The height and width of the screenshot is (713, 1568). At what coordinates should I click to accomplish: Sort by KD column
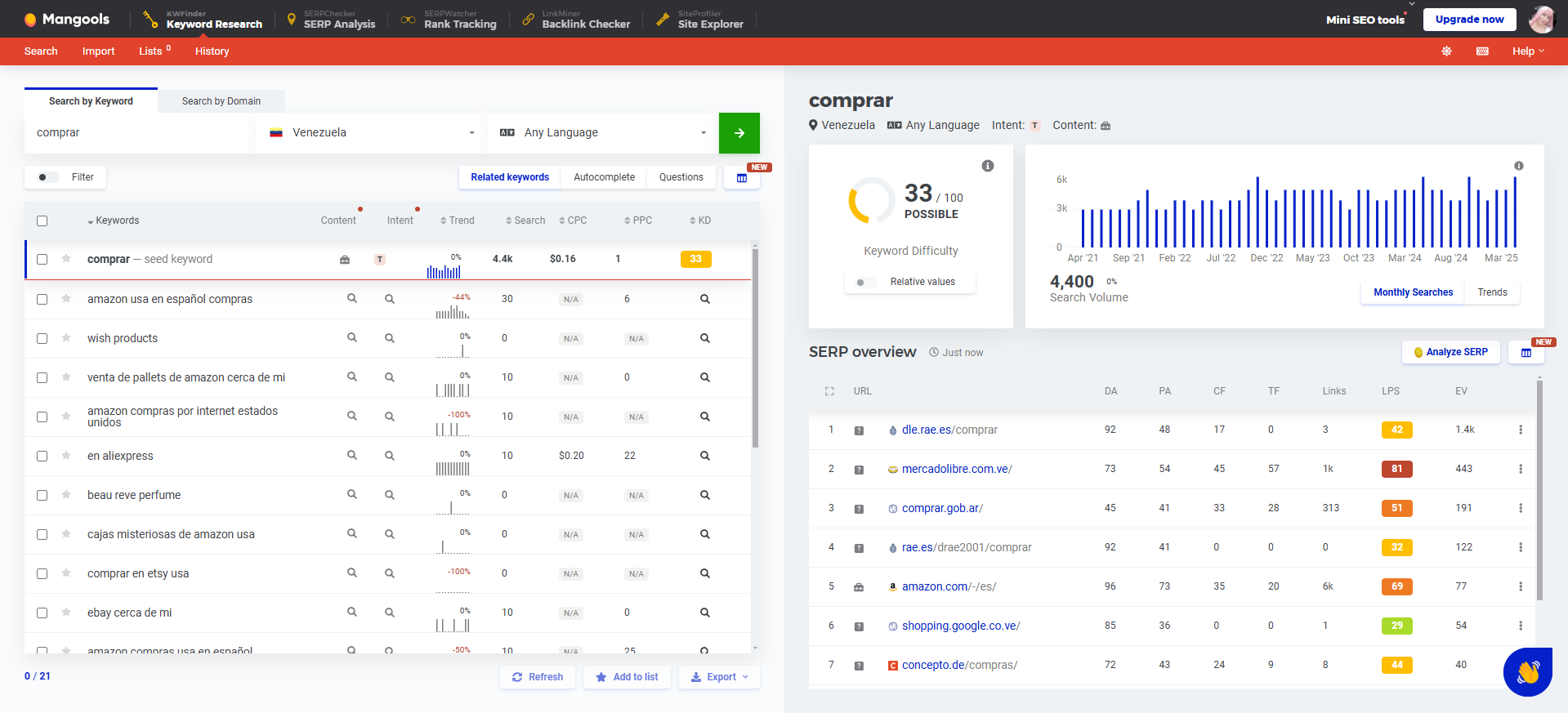point(700,221)
